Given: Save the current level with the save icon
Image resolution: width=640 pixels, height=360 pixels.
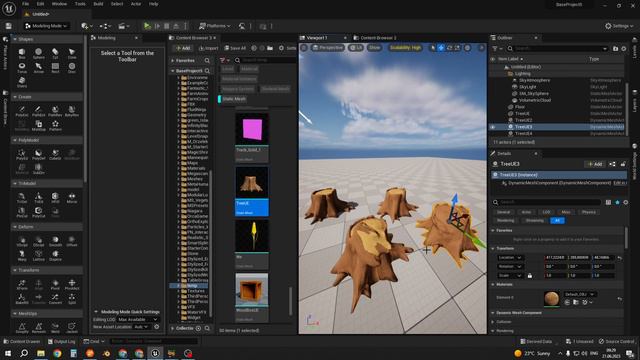Looking at the screenshot, I should coord(8,26).
